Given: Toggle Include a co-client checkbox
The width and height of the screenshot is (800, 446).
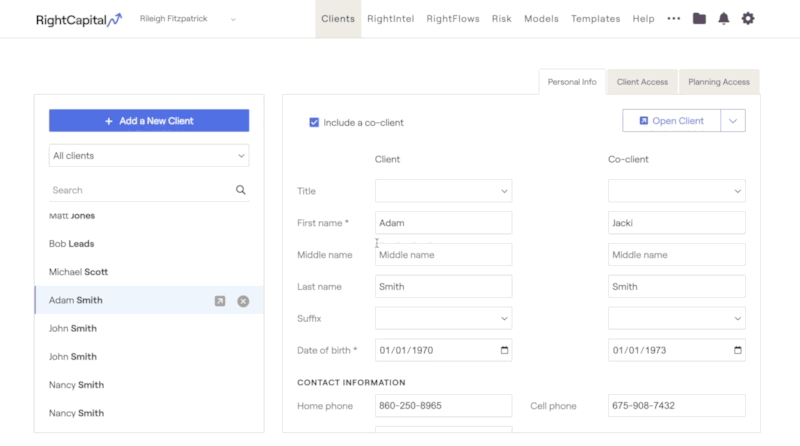Looking at the screenshot, I should point(314,122).
